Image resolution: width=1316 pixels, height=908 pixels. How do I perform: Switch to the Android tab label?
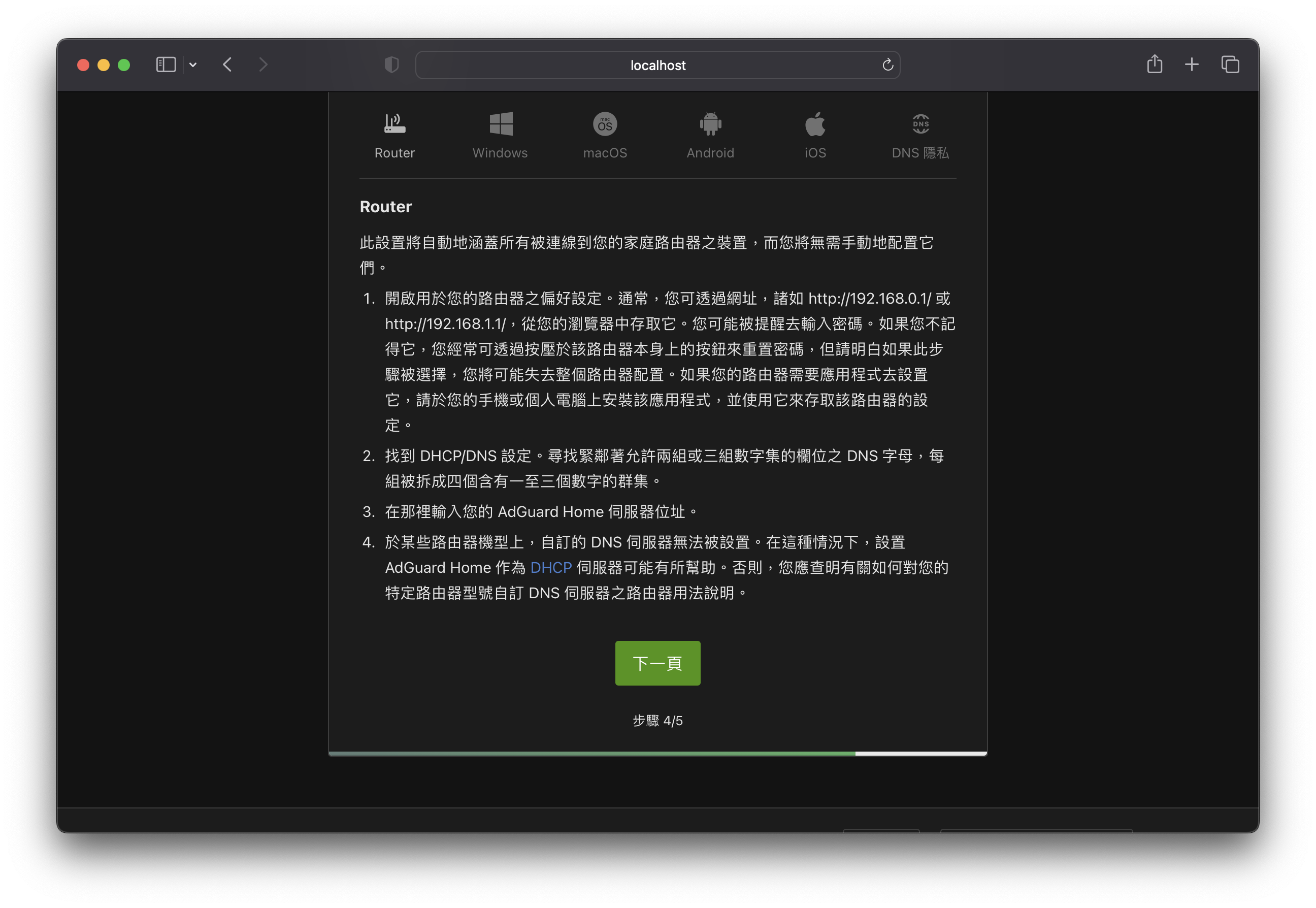tap(710, 152)
